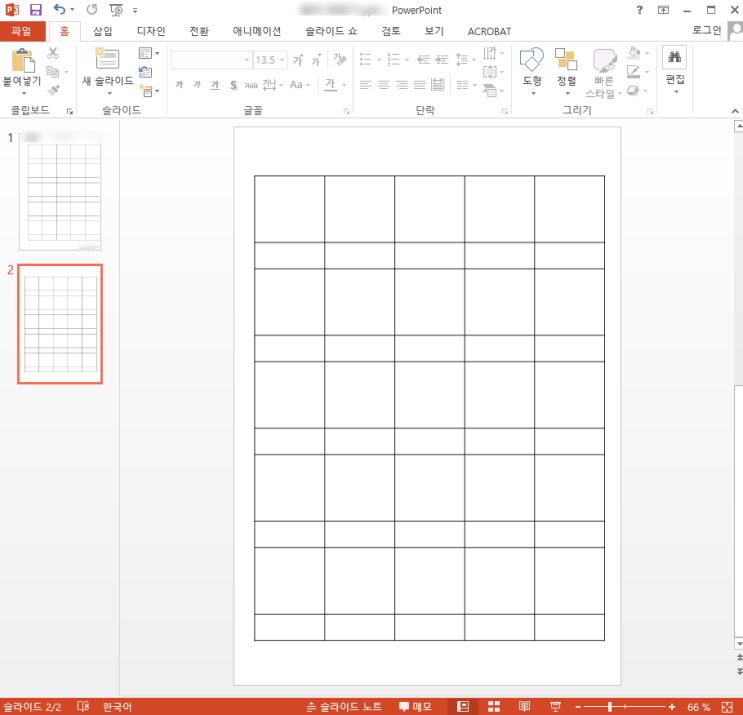The width and height of the screenshot is (743, 715).
Task: Toggle strikethrough formatting
Action: 251,85
